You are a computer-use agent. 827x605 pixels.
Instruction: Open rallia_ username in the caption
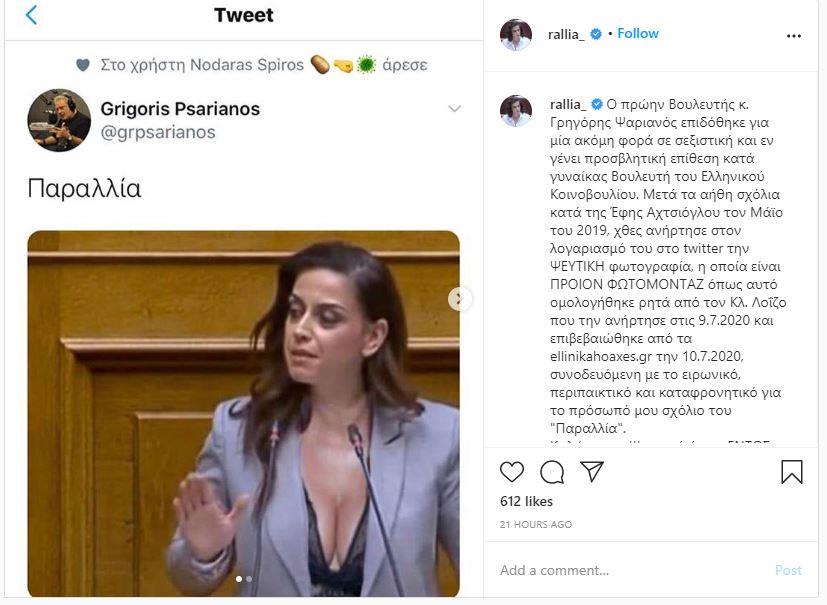568,104
